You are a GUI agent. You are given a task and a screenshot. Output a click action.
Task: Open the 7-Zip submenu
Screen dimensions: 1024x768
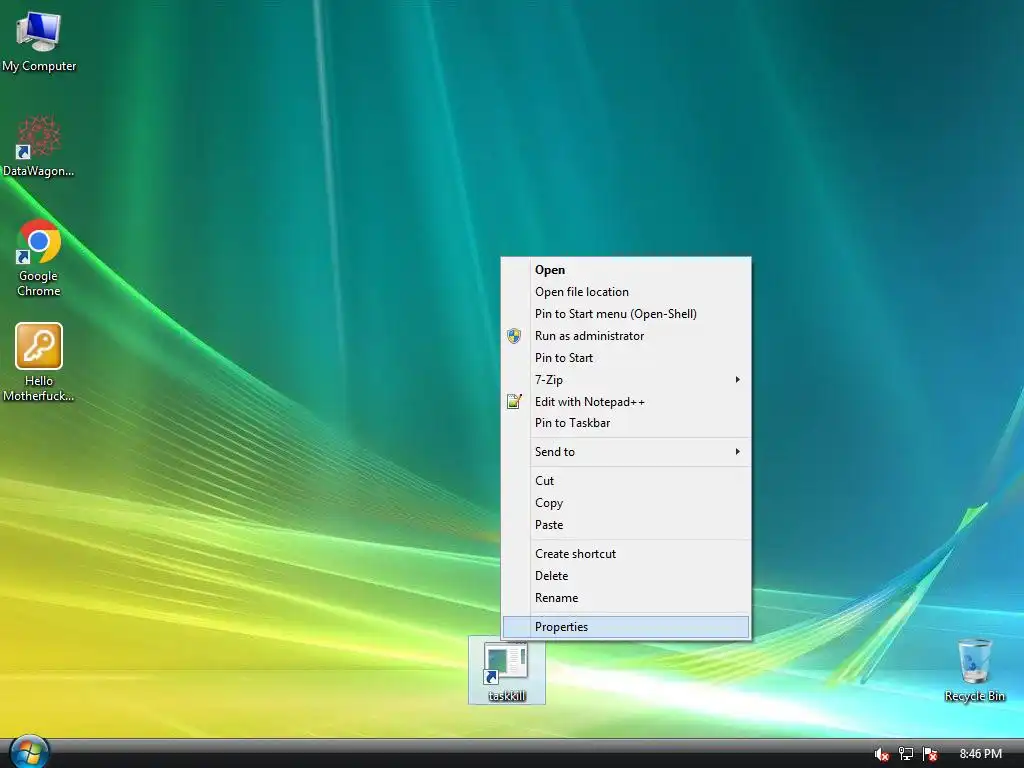[626, 379]
